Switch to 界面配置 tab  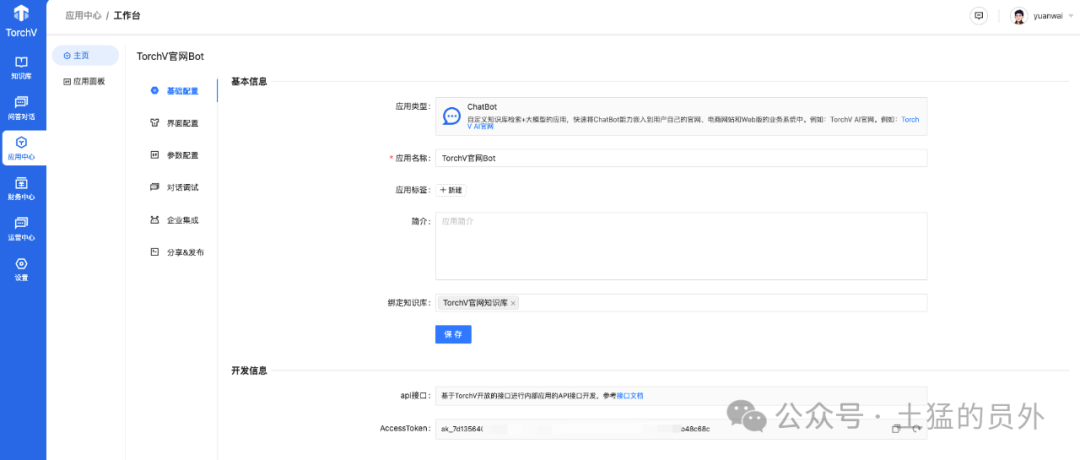click(x=176, y=123)
